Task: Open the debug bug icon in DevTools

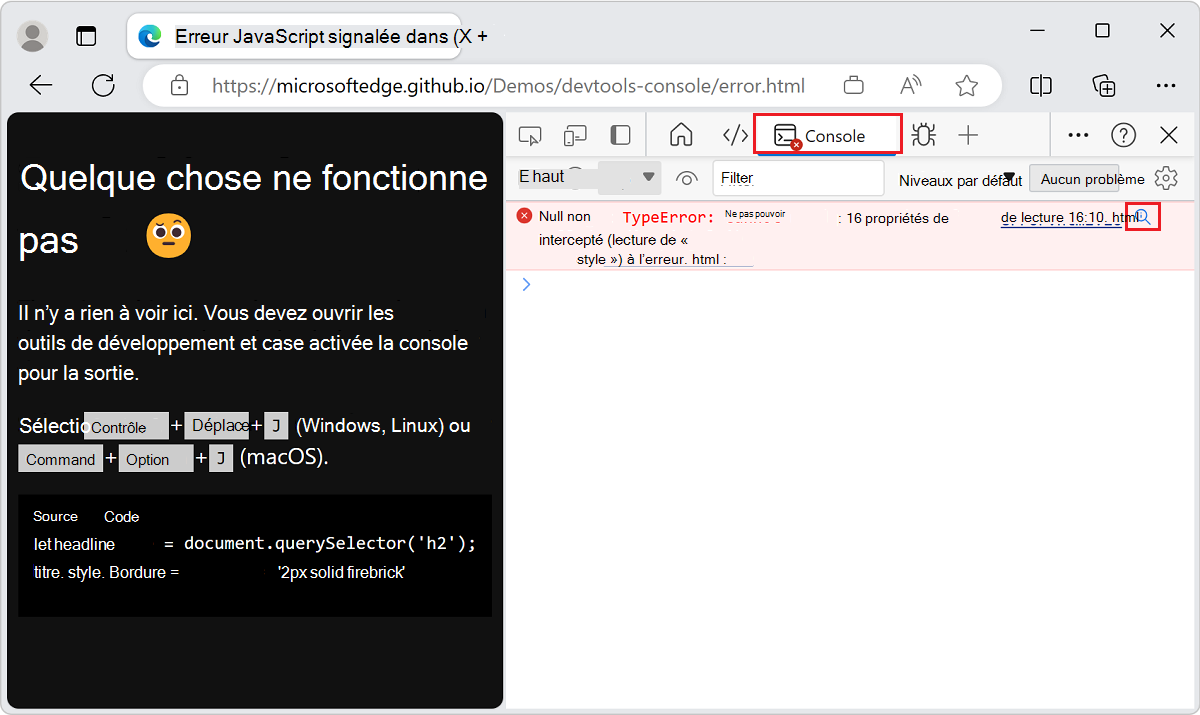Action: coord(923,134)
